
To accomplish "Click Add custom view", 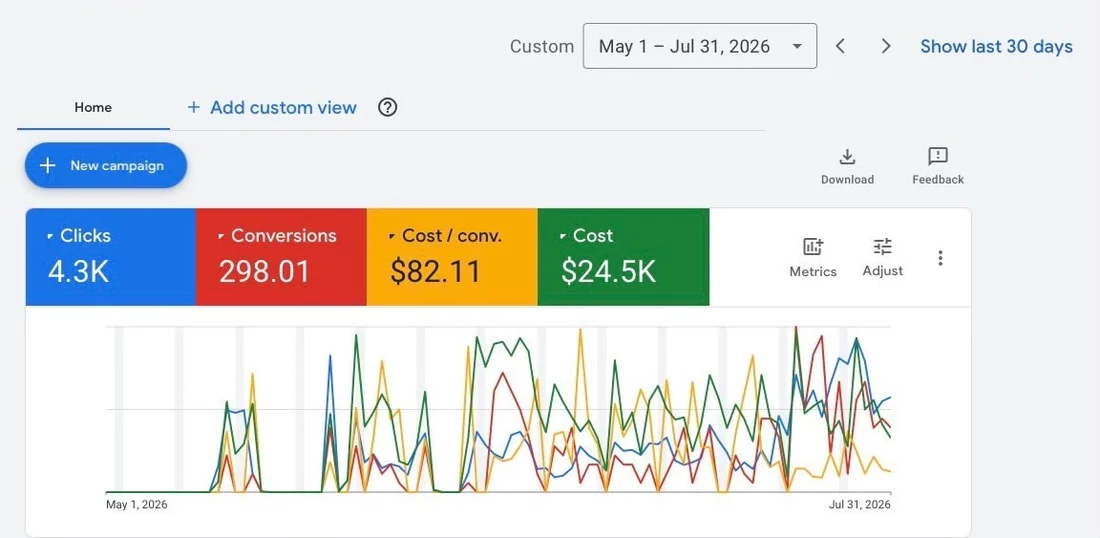I will coord(271,107).
